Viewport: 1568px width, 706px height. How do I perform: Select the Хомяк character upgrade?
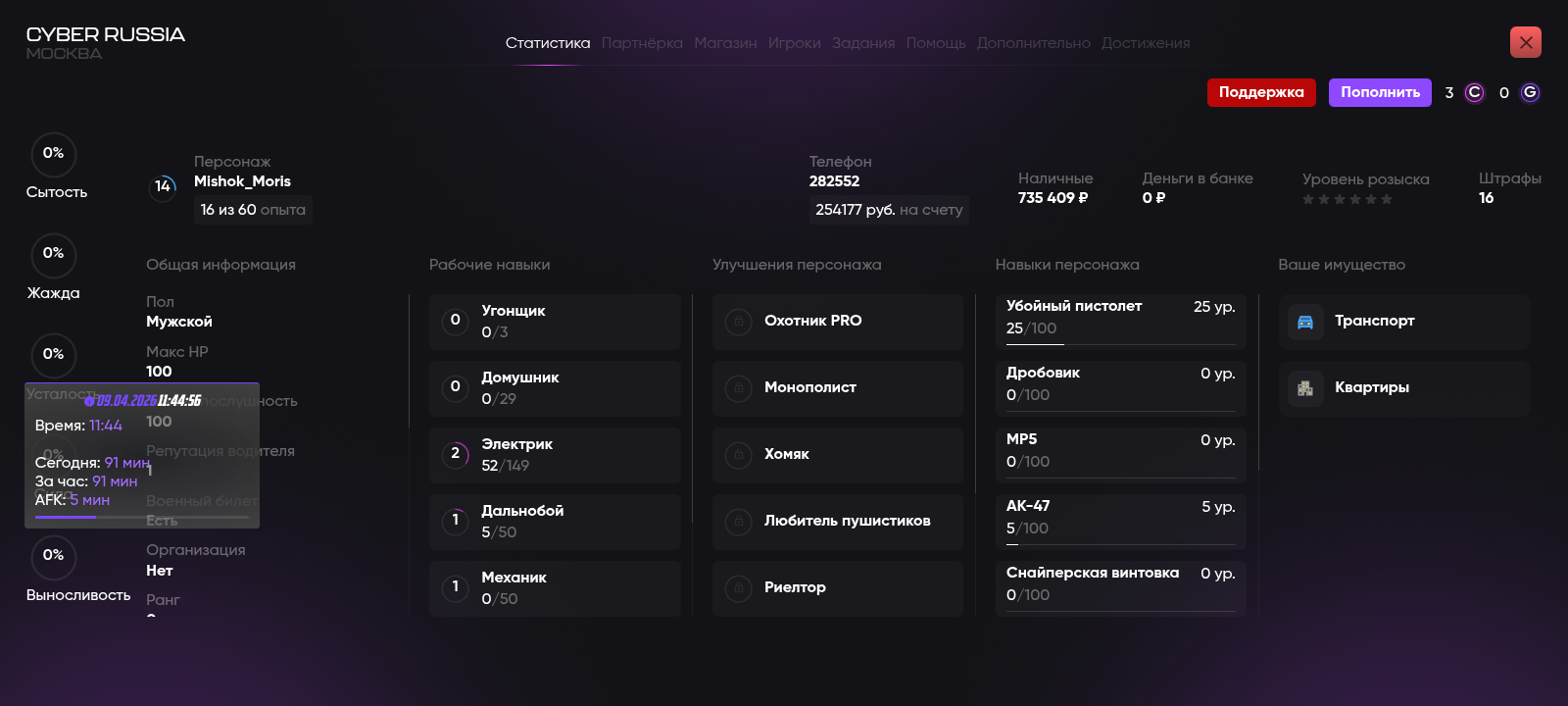[x=837, y=455]
